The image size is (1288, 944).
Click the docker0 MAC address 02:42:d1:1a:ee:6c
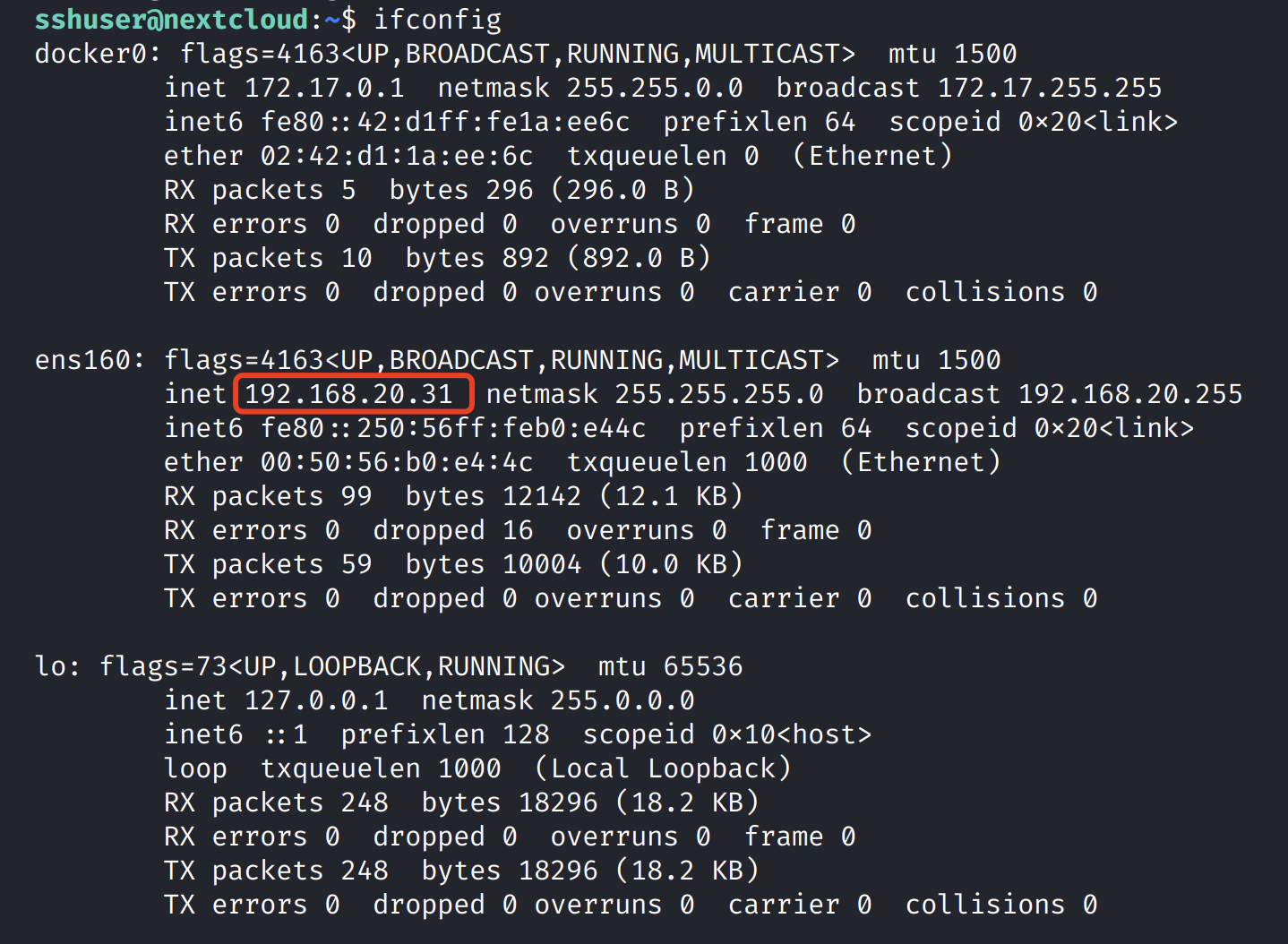(x=397, y=156)
